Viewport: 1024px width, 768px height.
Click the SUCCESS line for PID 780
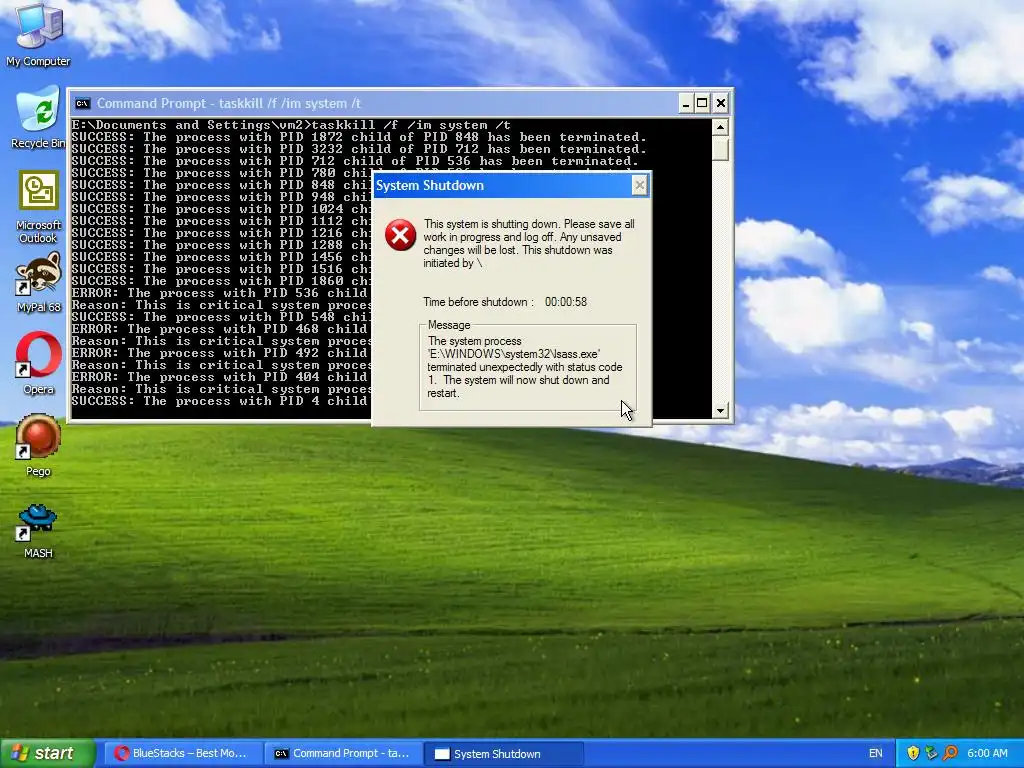click(x=221, y=173)
